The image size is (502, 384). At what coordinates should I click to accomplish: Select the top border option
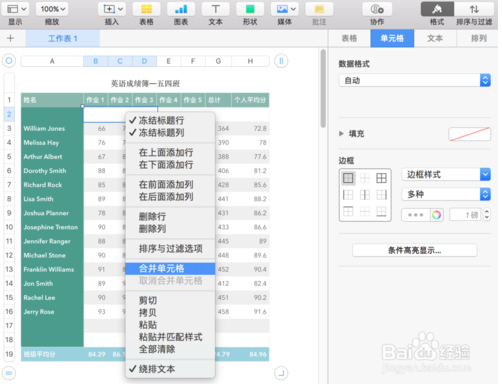[348, 211]
